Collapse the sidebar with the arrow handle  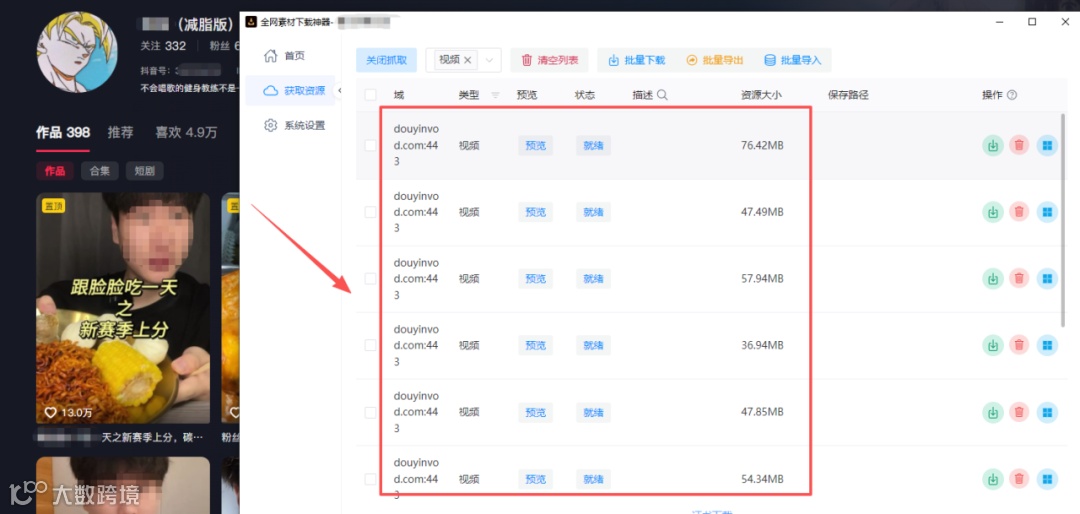point(339,90)
